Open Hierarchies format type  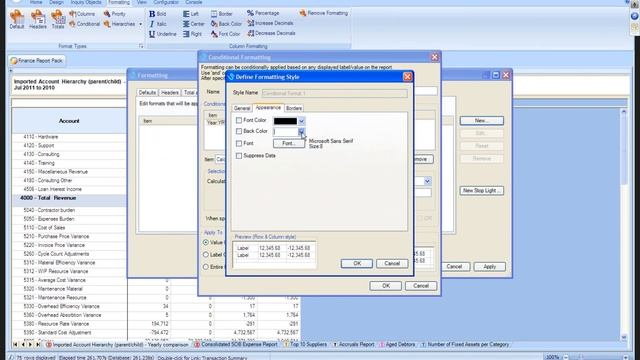120,24
